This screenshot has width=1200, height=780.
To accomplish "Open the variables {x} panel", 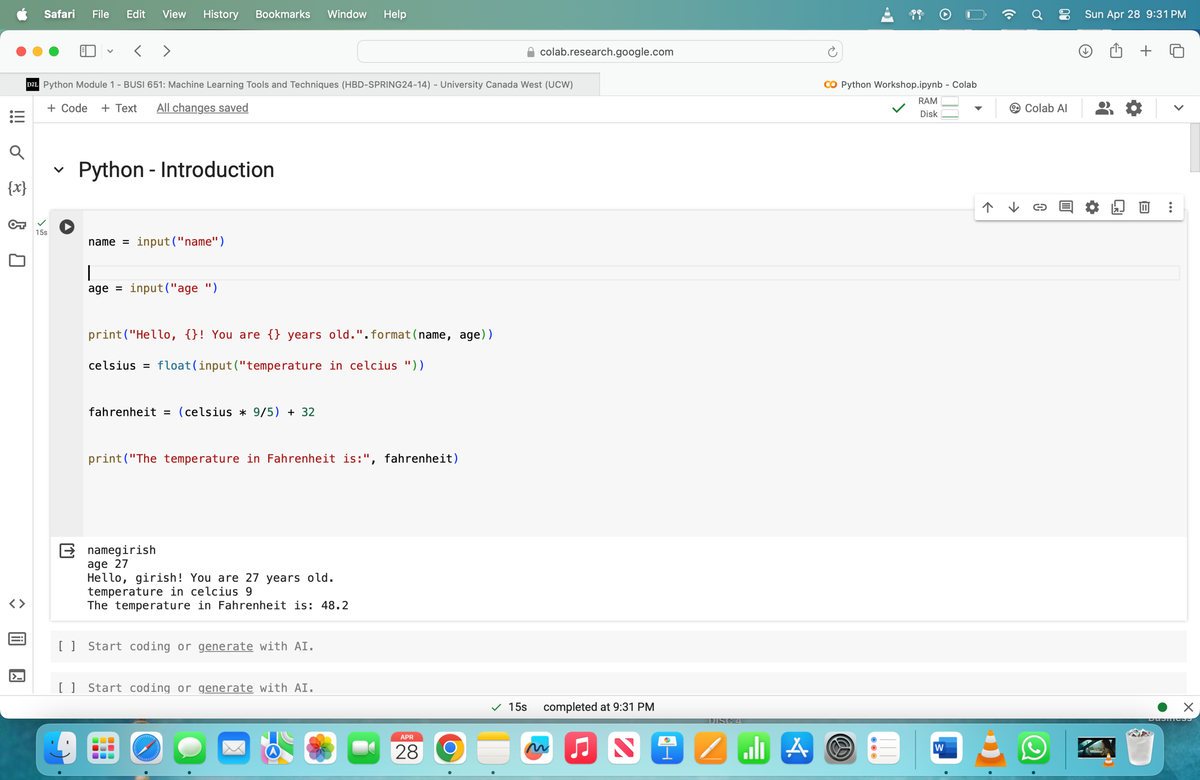I will click(x=16, y=188).
